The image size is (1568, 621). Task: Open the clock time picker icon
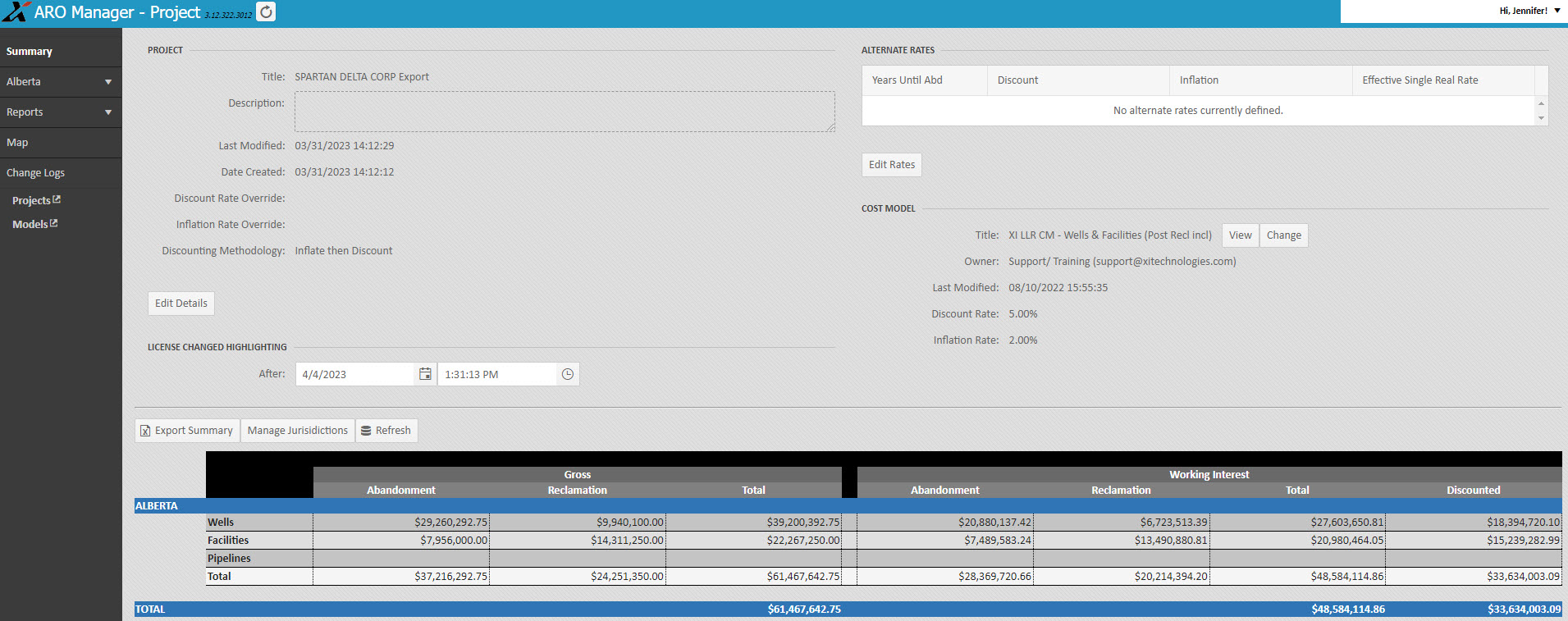567,374
